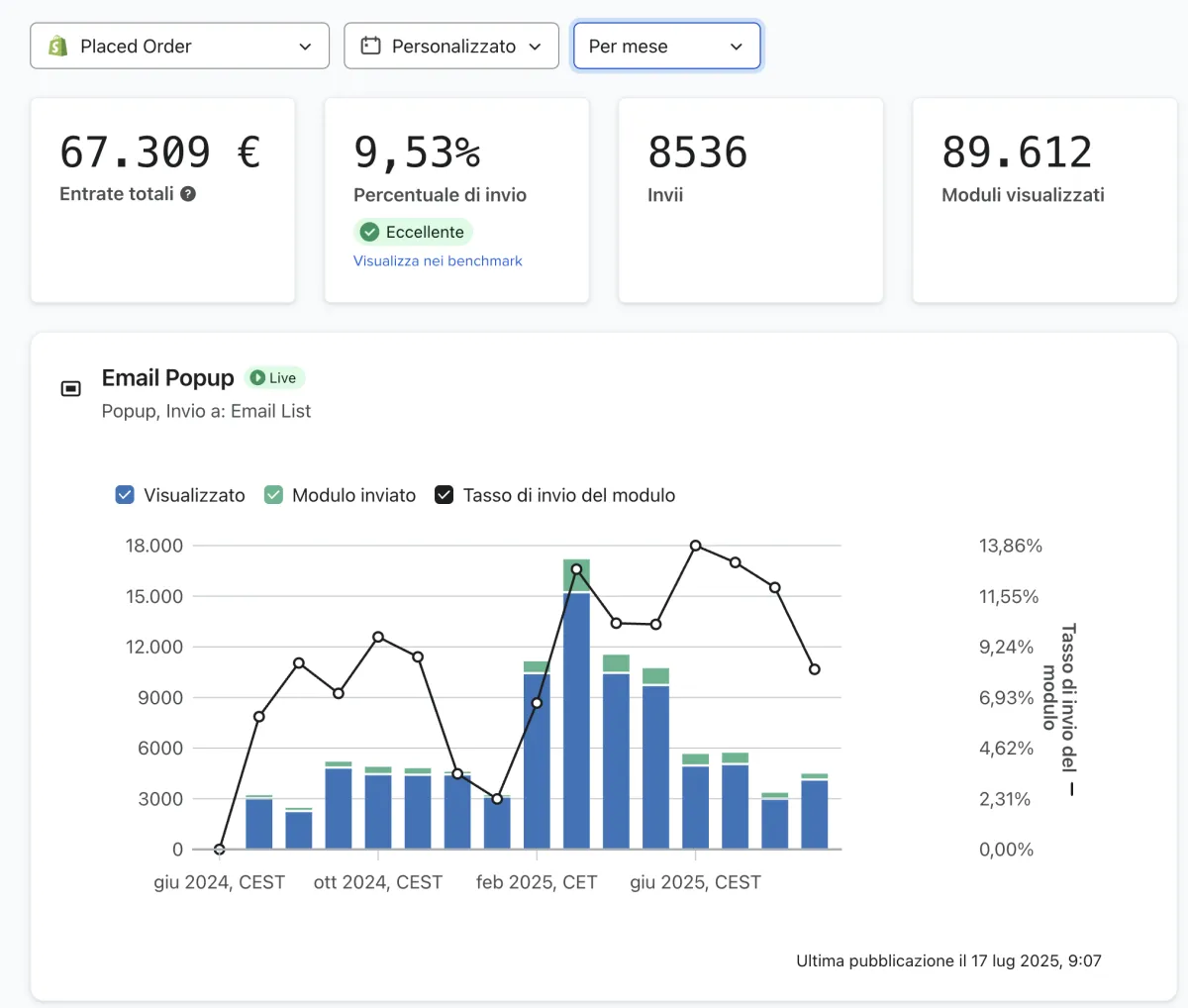1188x1008 pixels.
Task: Click the Live status play icon
Action: (257, 377)
